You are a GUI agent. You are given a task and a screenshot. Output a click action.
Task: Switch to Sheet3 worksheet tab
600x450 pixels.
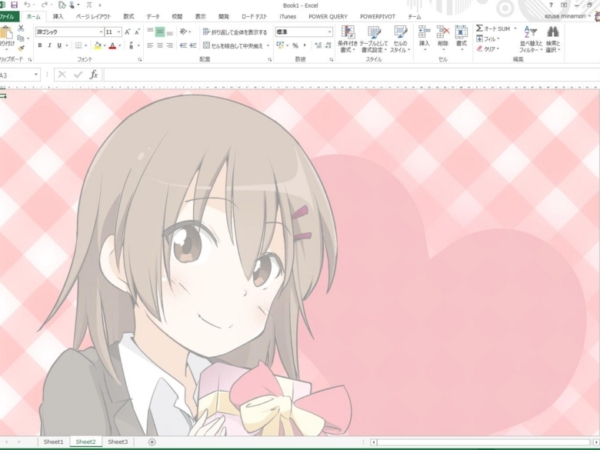tap(118, 442)
